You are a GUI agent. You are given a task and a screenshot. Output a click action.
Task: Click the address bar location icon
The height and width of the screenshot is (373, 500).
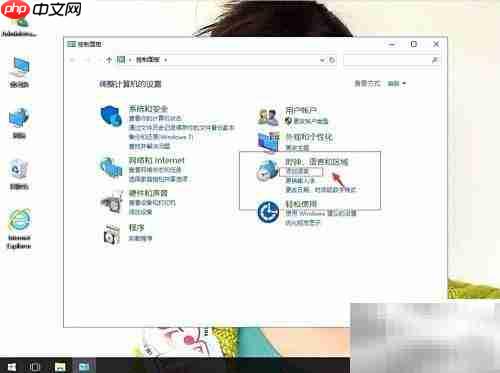pyautogui.click(x=121, y=60)
